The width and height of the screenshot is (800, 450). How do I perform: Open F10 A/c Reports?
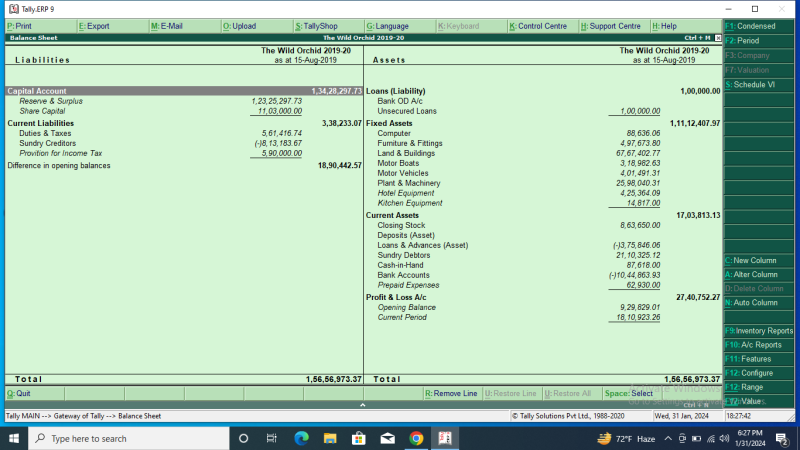point(759,345)
